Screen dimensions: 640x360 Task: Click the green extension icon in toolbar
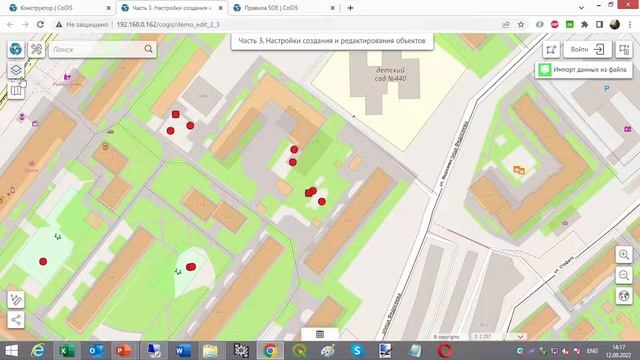pos(569,24)
